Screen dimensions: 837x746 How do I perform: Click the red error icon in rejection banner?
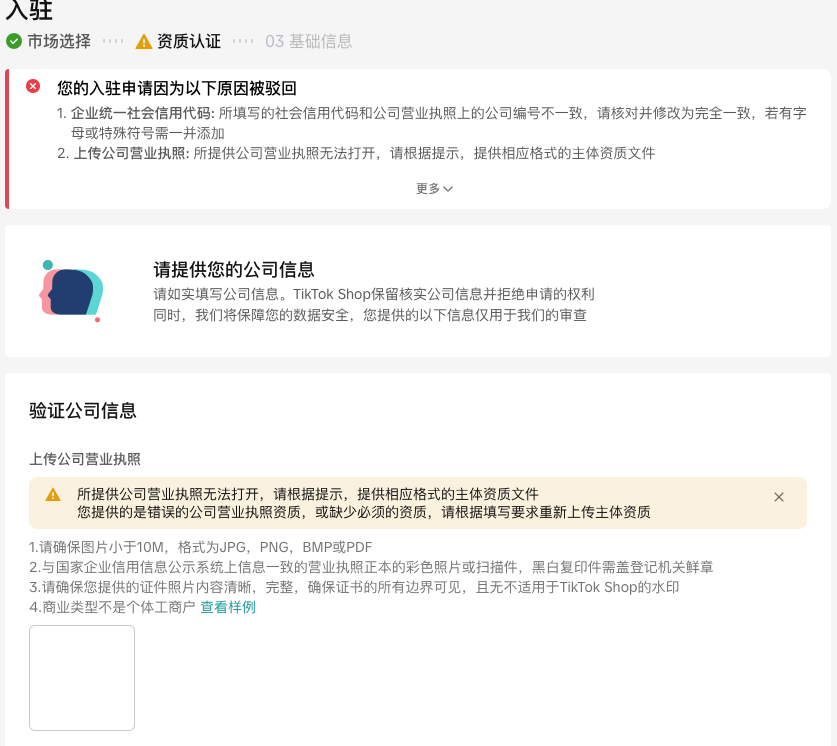33,87
